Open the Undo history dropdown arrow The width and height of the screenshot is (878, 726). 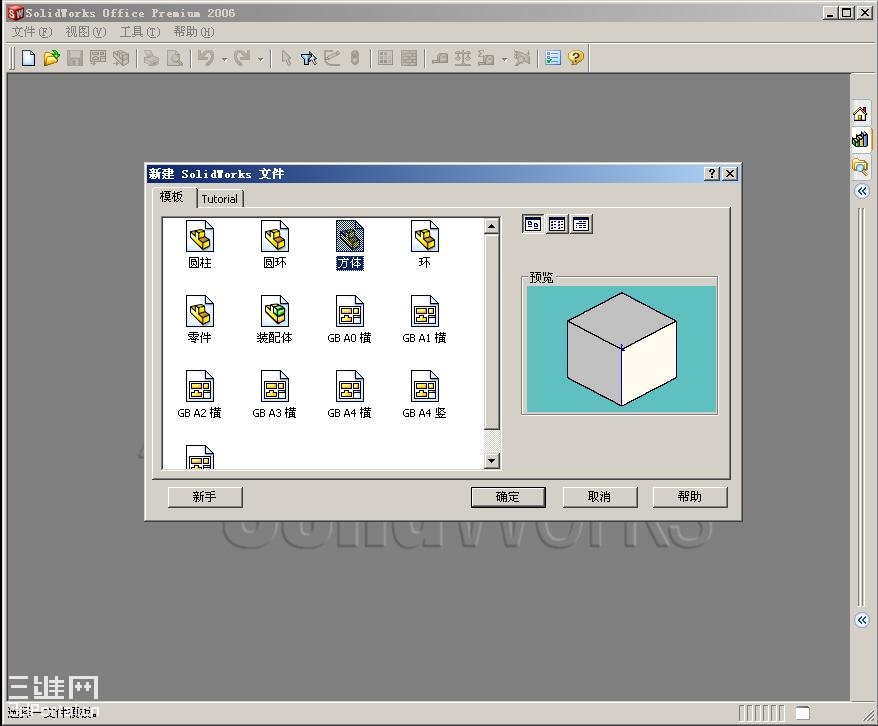click(x=224, y=59)
